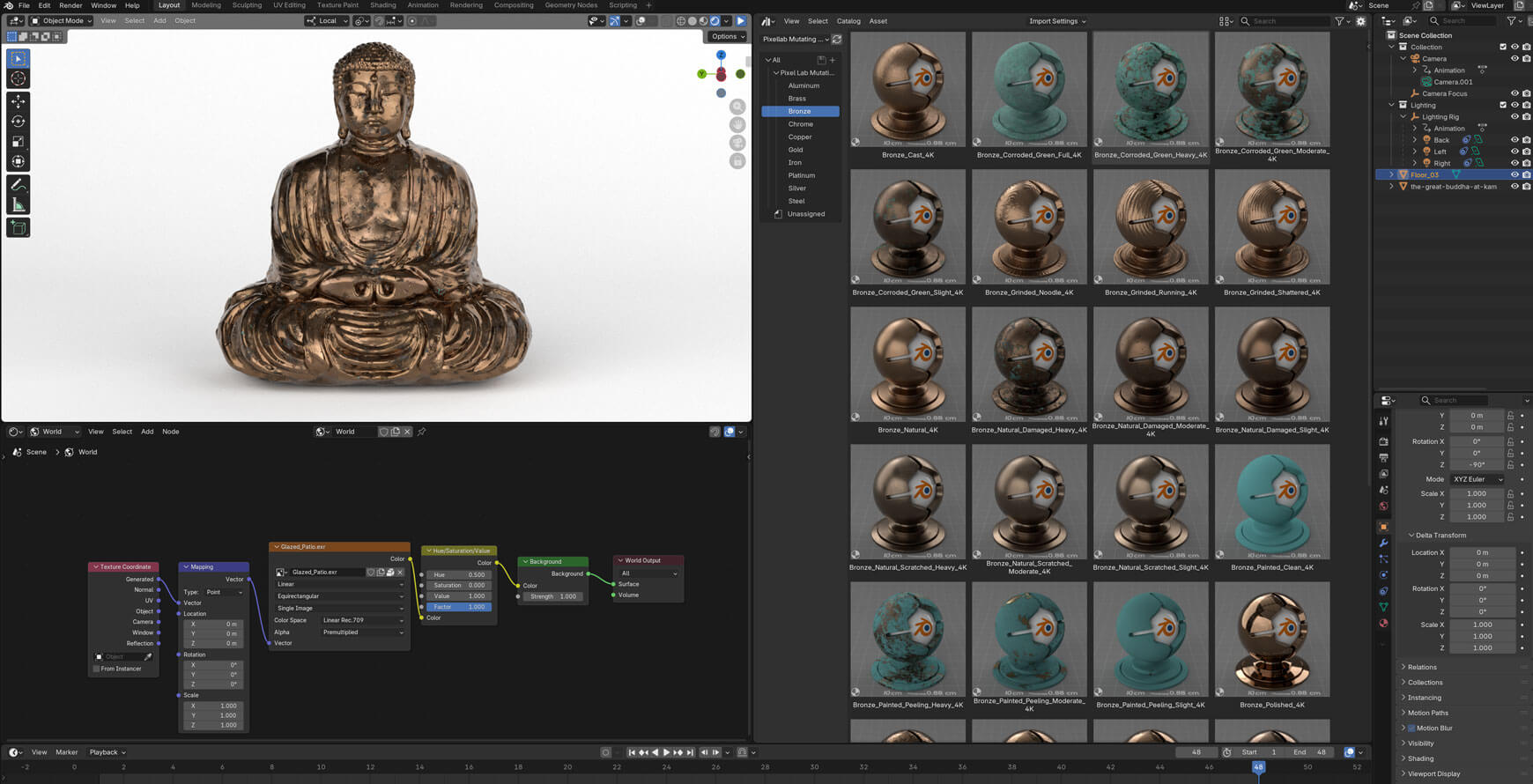Activate the Move tool
This screenshot has width=1533, height=784.
tap(18, 101)
